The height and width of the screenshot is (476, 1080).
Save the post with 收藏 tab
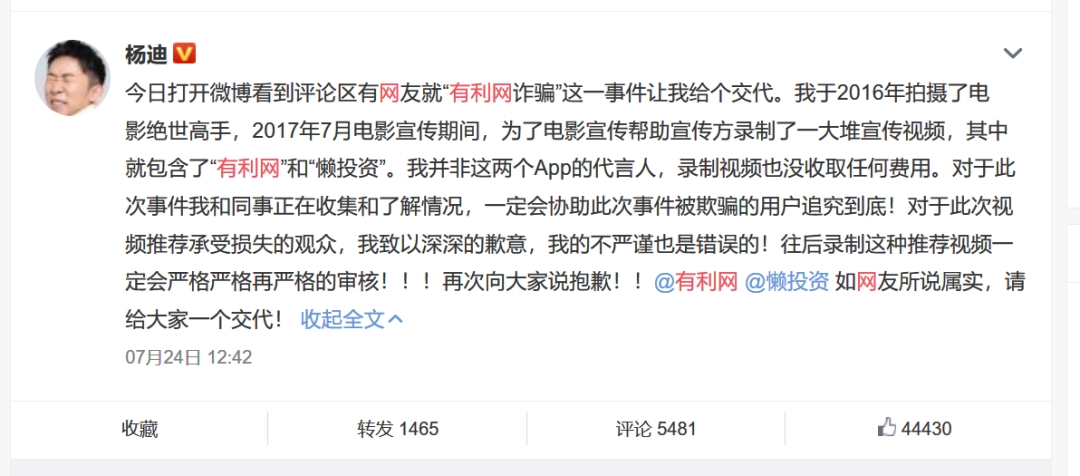point(140,429)
